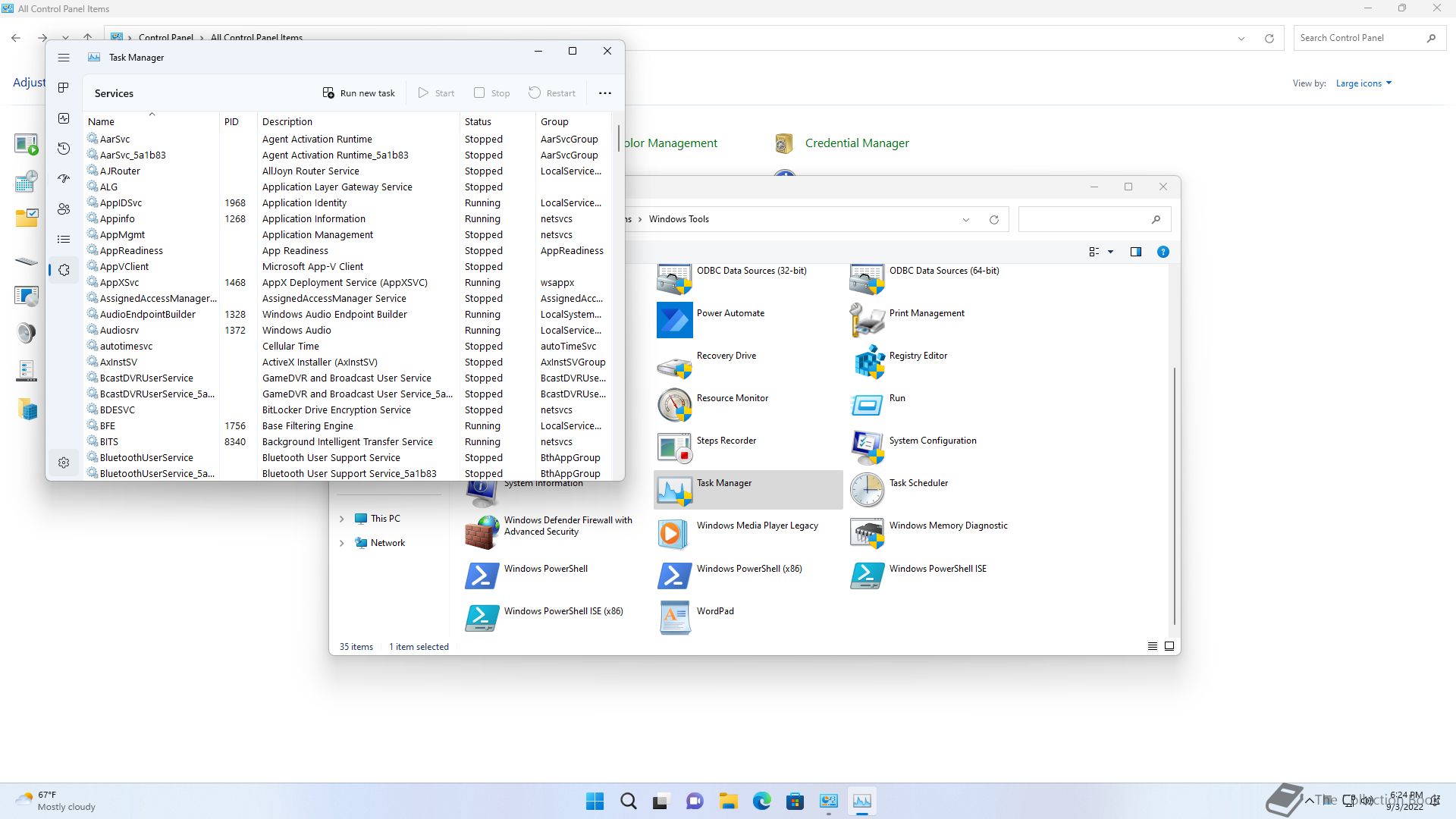Open Task Manager settings gear
Viewport: 1456px width, 819px height.
point(64,463)
